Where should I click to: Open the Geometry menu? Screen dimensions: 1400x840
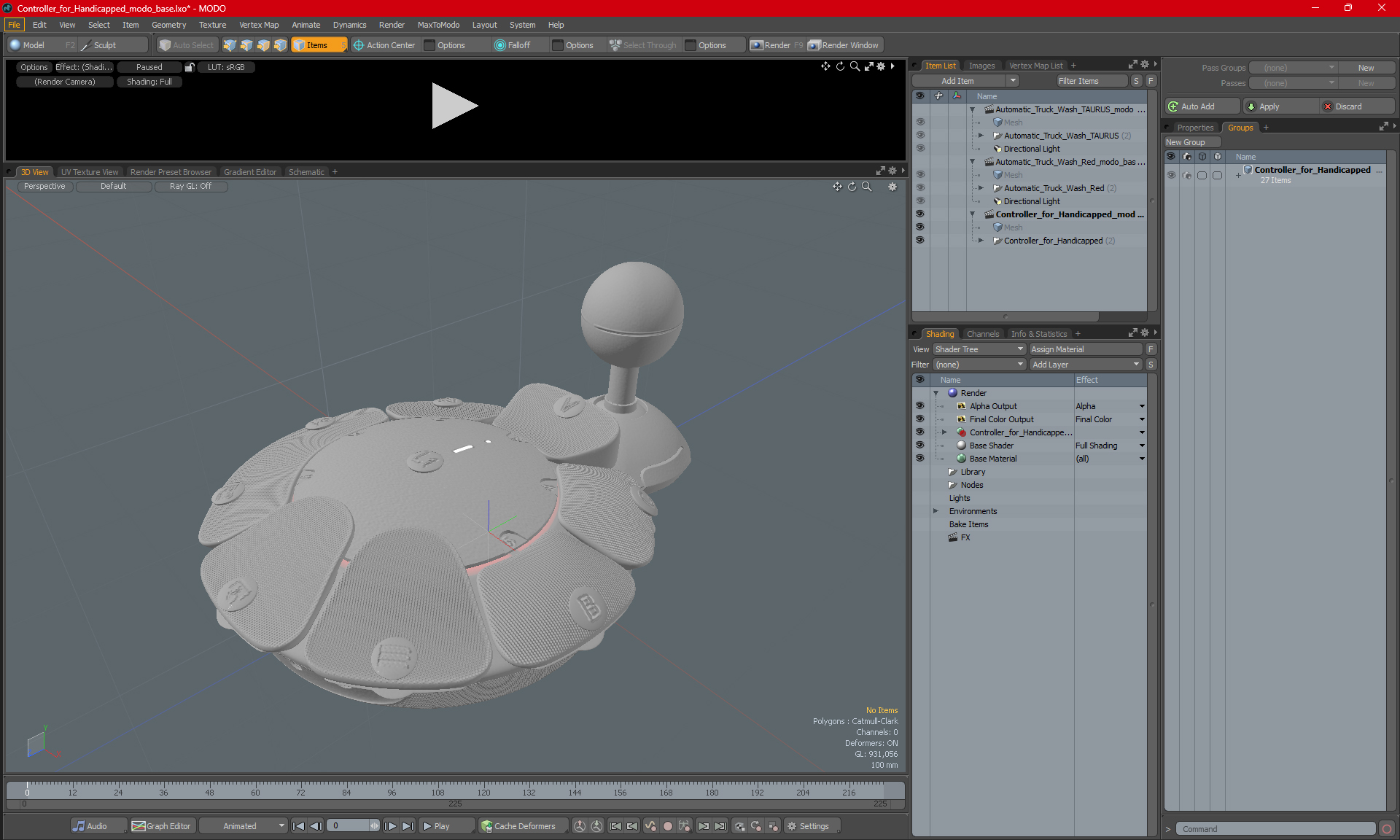168,25
